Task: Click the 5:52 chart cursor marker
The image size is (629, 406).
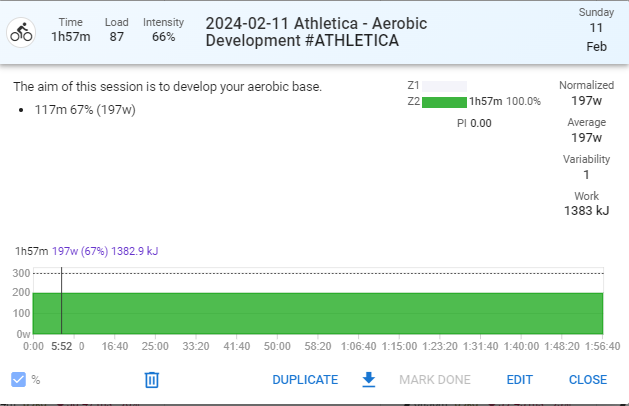Action: [61, 346]
